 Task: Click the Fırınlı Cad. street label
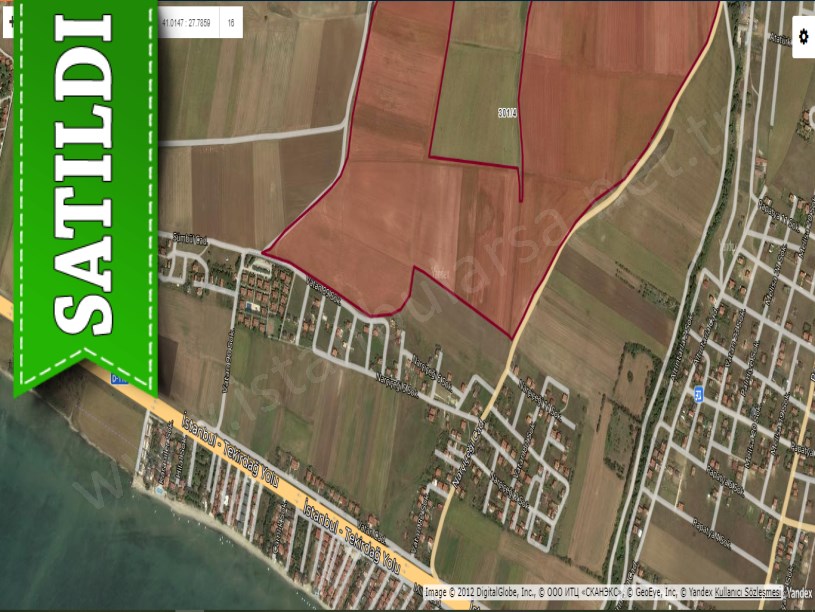coord(188,240)
